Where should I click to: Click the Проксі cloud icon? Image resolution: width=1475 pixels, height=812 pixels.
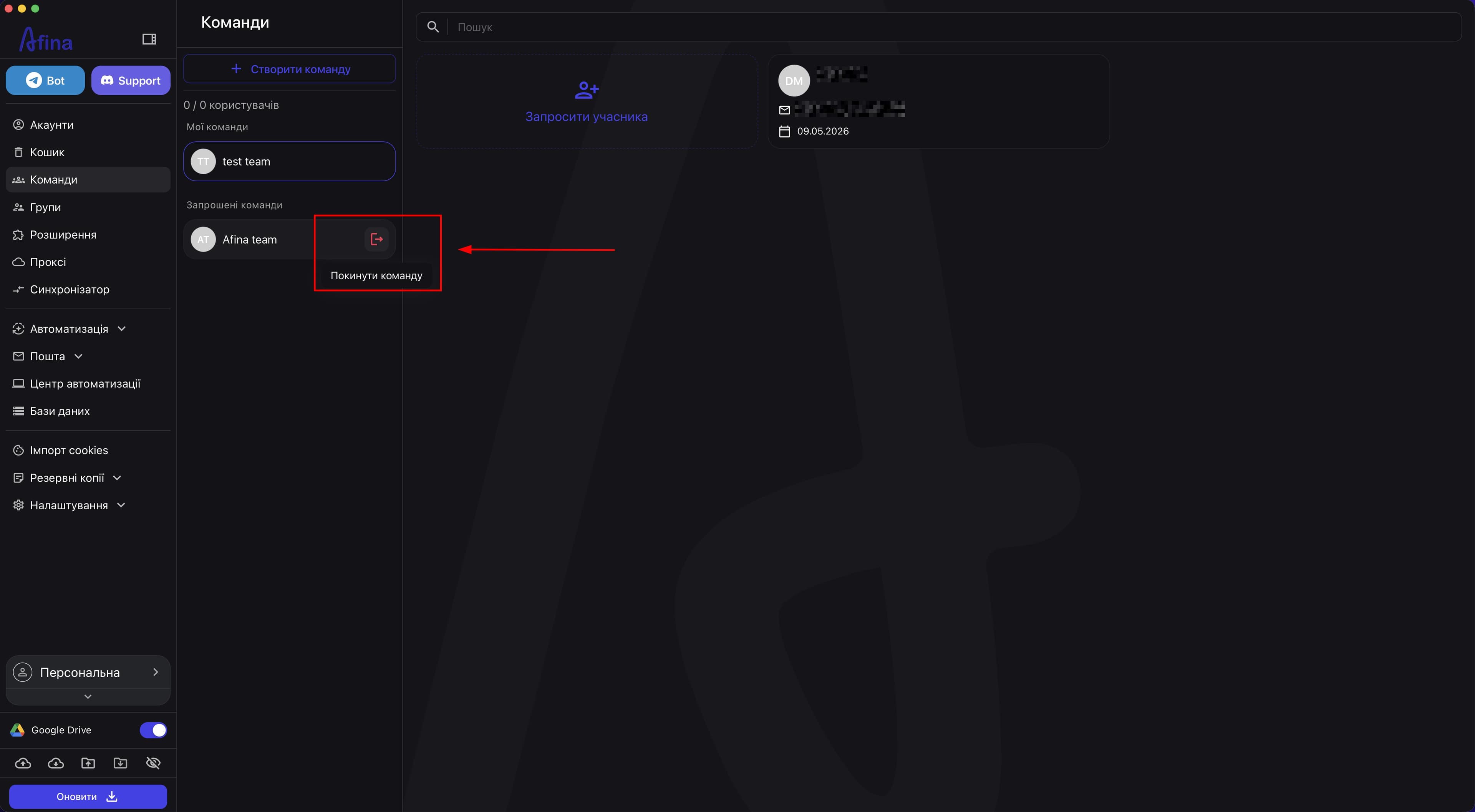[18, 262]
